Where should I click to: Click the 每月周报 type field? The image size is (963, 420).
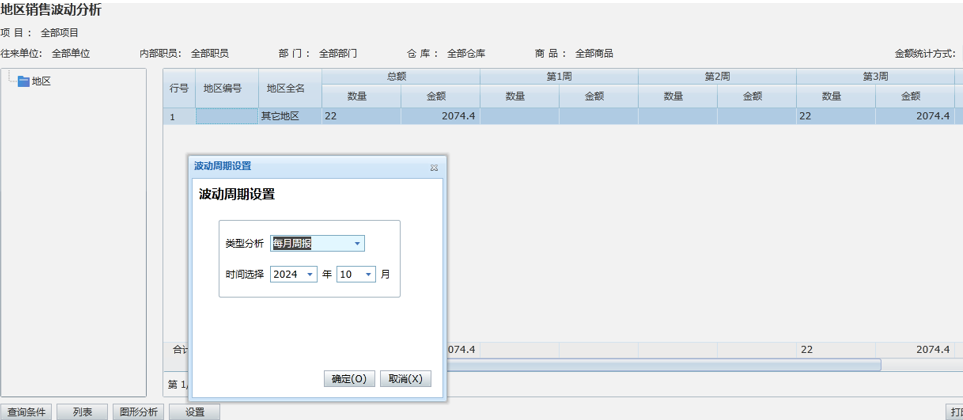click(310, 244)
